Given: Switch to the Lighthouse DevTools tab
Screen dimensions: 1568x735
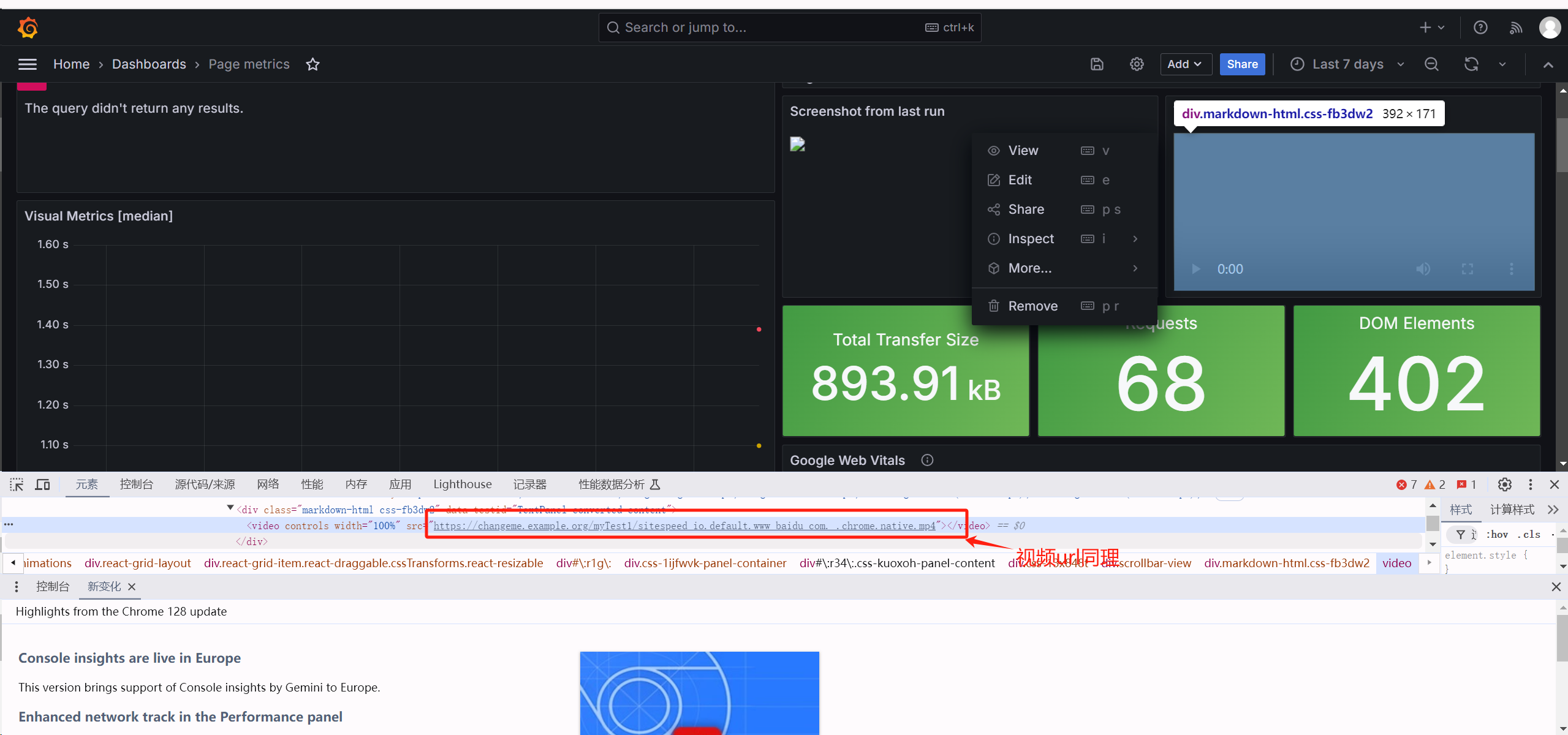Looking at the screenshot, I should point(462,484).
